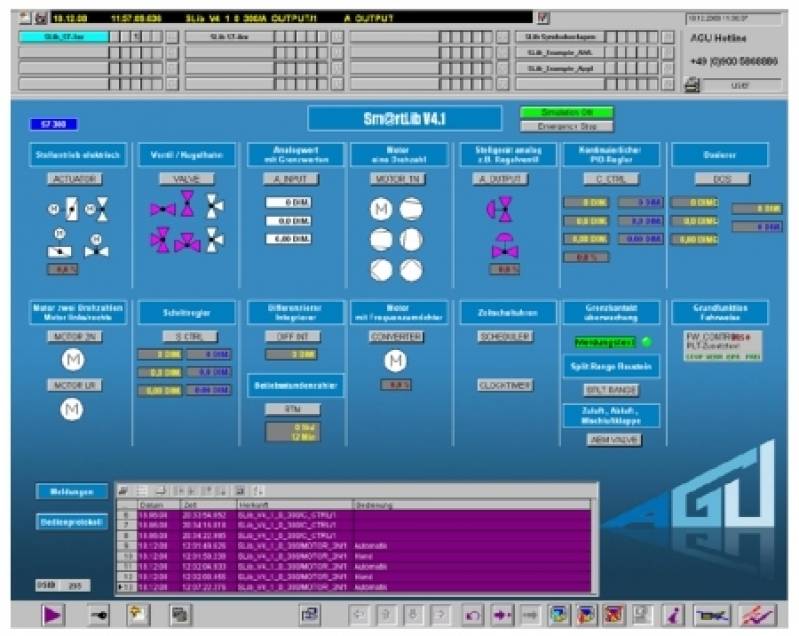Screen dimensions: 799x636
Task: Click the motor 'M' symbol under MOTOR LR
Action: (72, 409)
